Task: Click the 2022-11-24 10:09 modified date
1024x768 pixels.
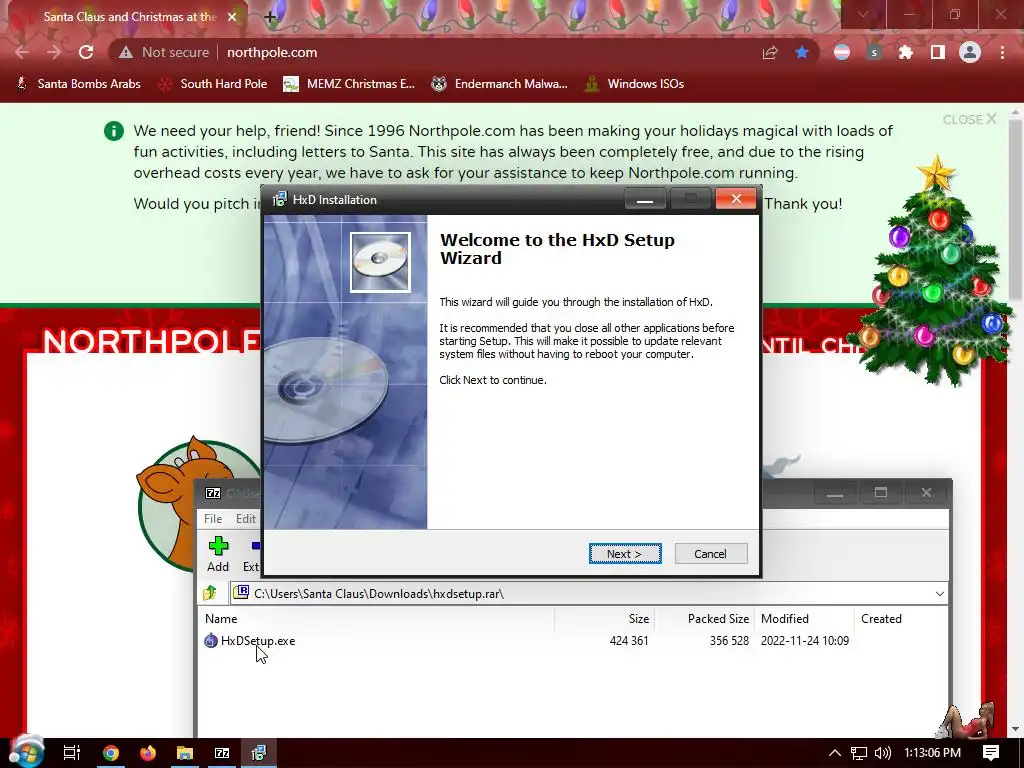Action: point(805,641)
